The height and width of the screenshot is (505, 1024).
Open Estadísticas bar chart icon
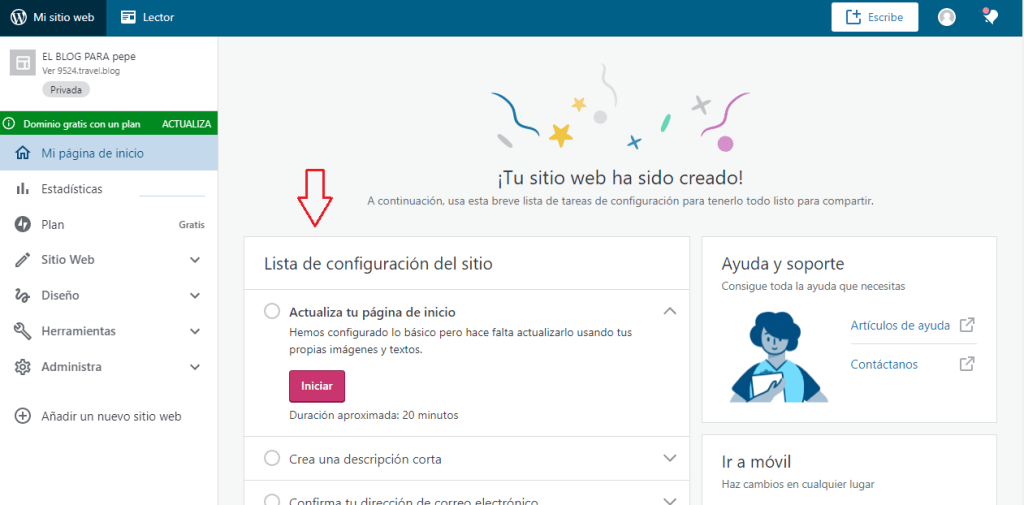tap(22, 189)
